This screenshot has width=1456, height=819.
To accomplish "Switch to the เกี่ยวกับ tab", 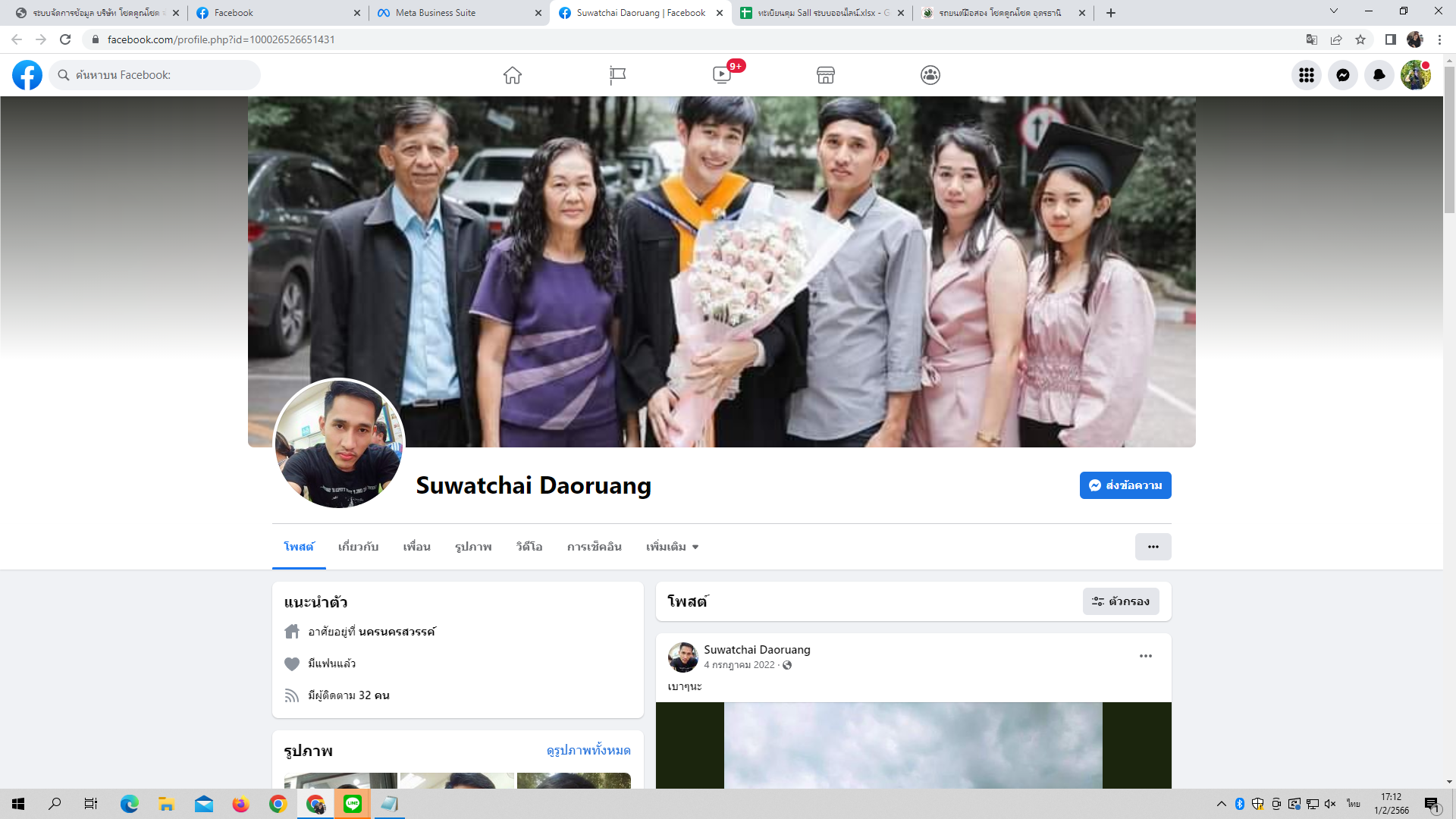I will pos(358,547).
